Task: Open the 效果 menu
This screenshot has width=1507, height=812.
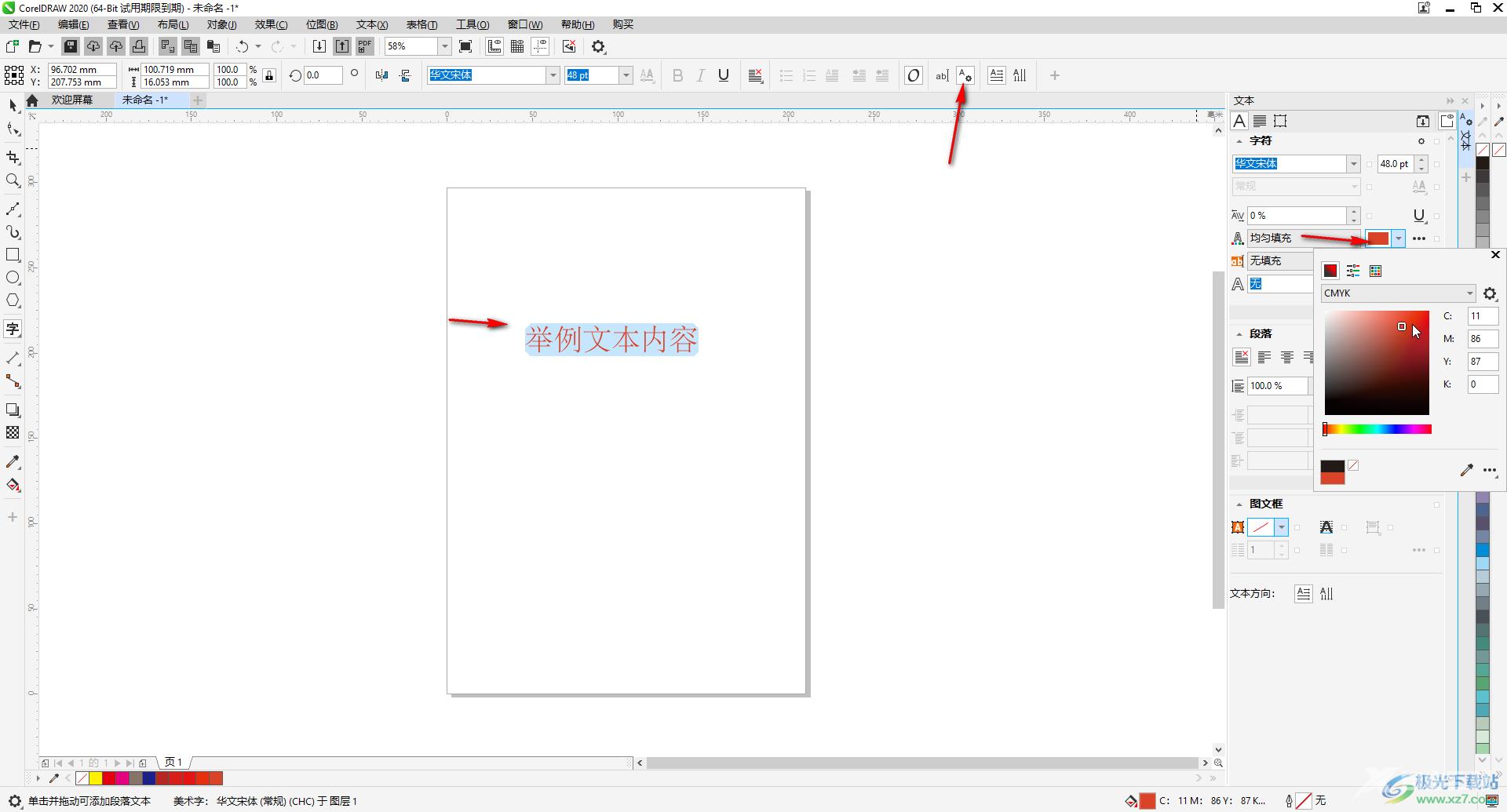Action: [271, 24]
